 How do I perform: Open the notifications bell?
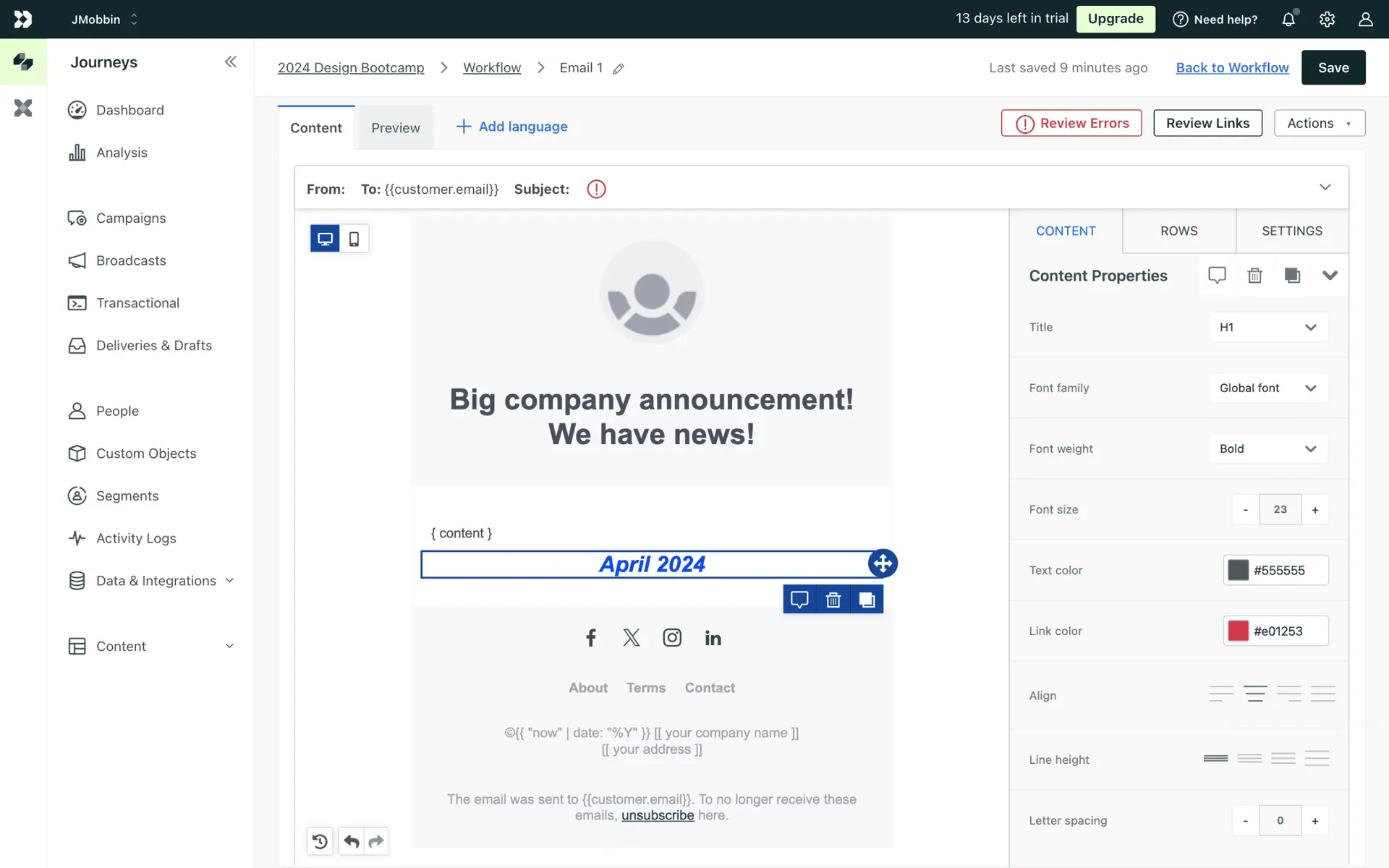click(x=1288, y=20)
